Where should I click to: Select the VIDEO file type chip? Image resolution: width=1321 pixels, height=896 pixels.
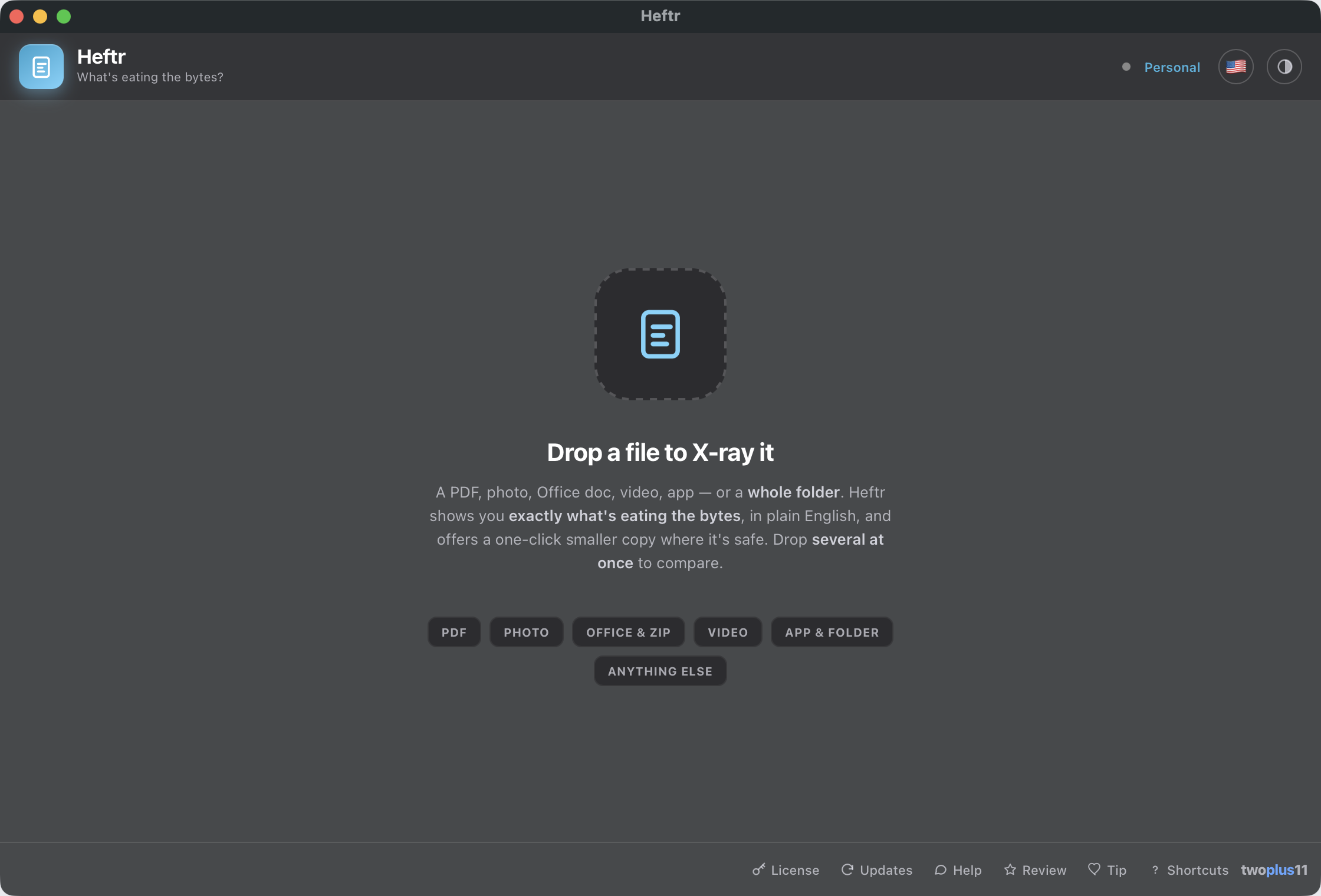728,632
